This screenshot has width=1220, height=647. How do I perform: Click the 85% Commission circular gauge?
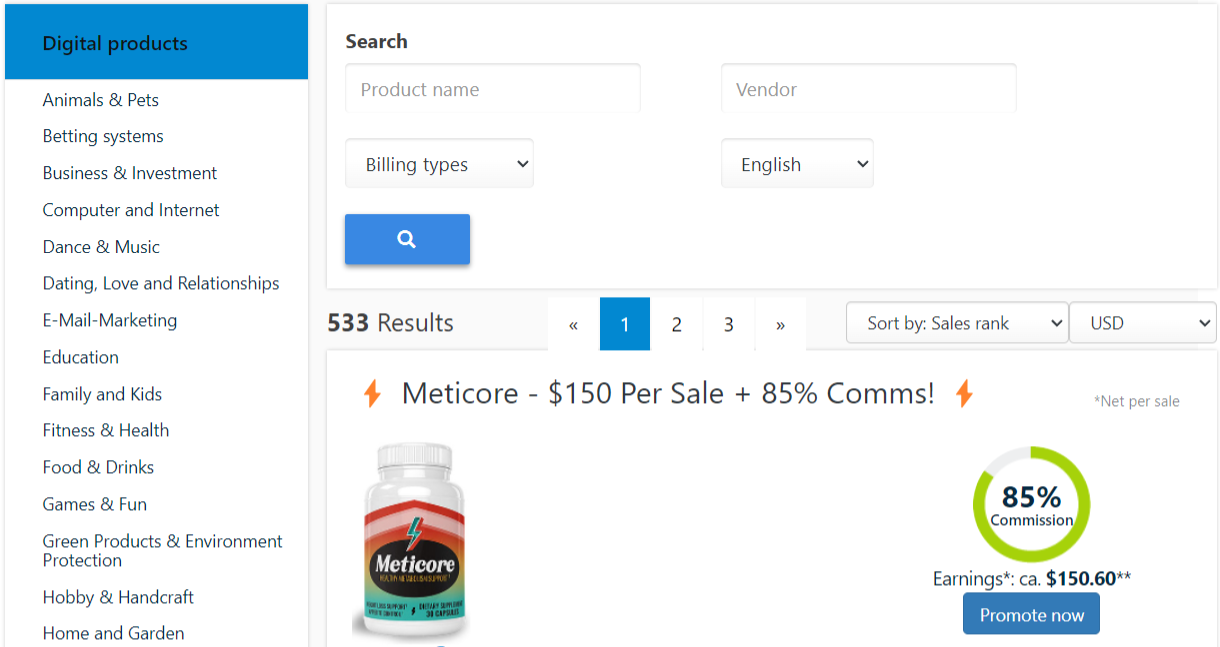[x=1031, y=504]
